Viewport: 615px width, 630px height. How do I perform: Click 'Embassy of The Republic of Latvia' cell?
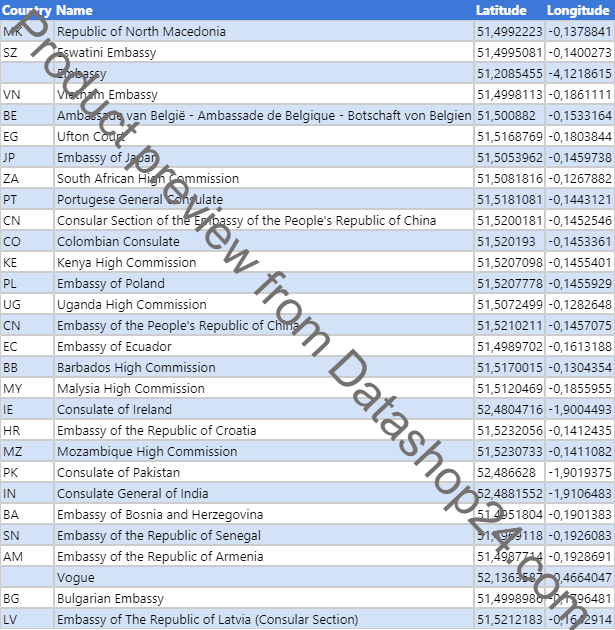[264, 619]
